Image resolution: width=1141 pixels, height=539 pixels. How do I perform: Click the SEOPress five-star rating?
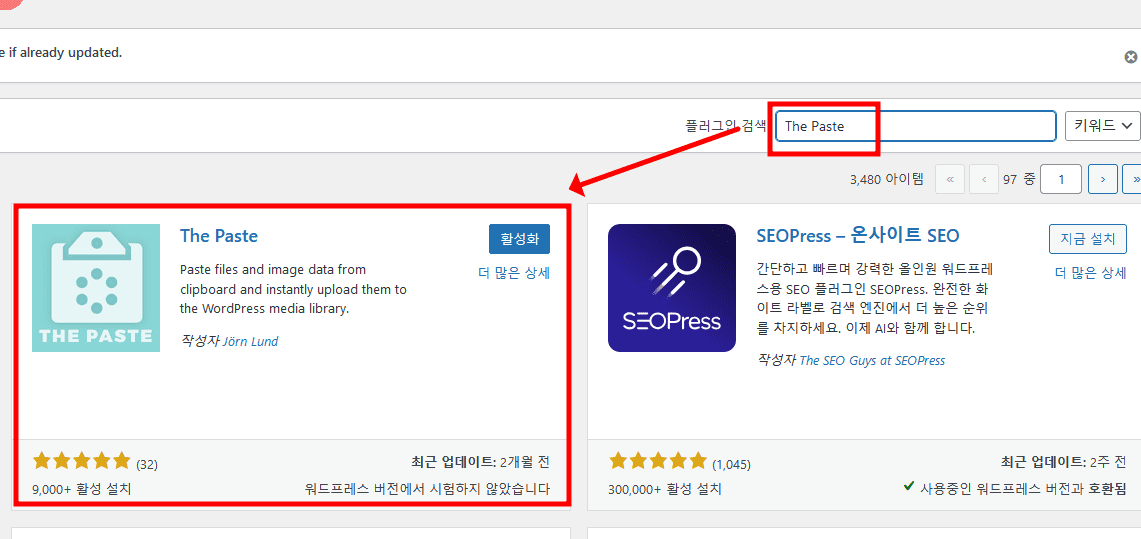coord(657,461)
